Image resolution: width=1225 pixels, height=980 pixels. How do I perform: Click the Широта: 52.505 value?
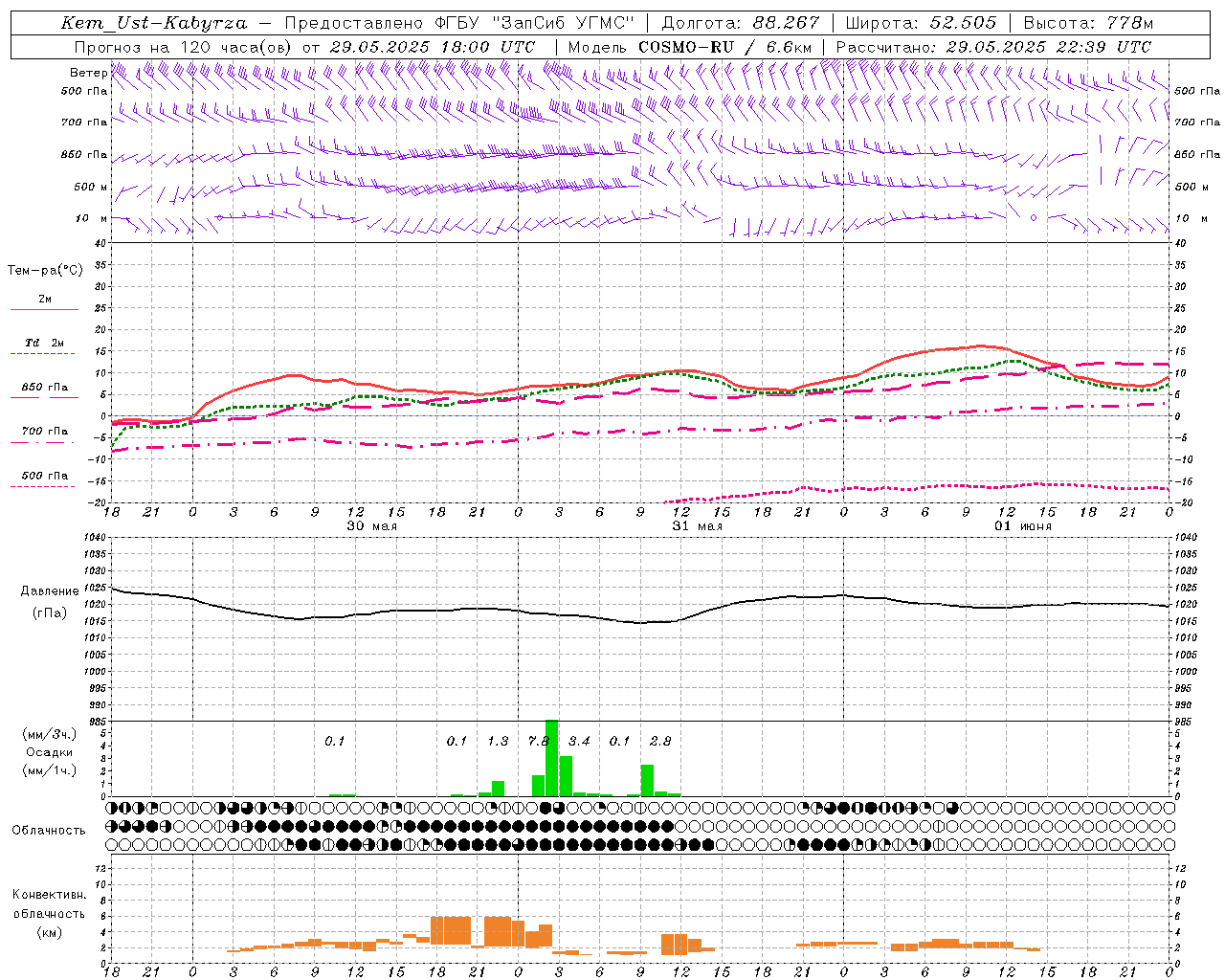921,23
